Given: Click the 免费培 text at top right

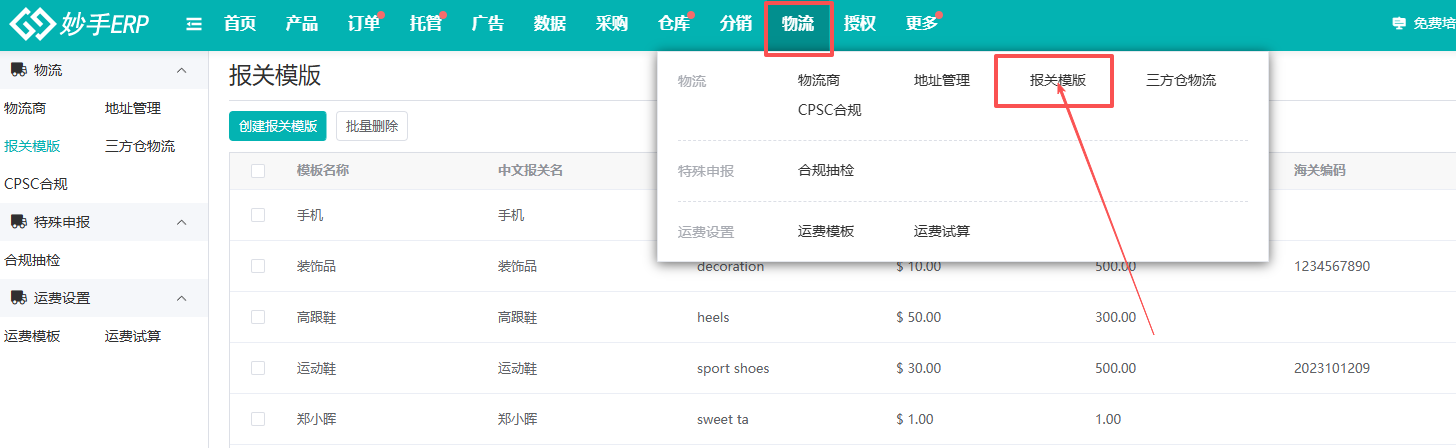Looking at the screenshot, I should tap(1434, 24).
